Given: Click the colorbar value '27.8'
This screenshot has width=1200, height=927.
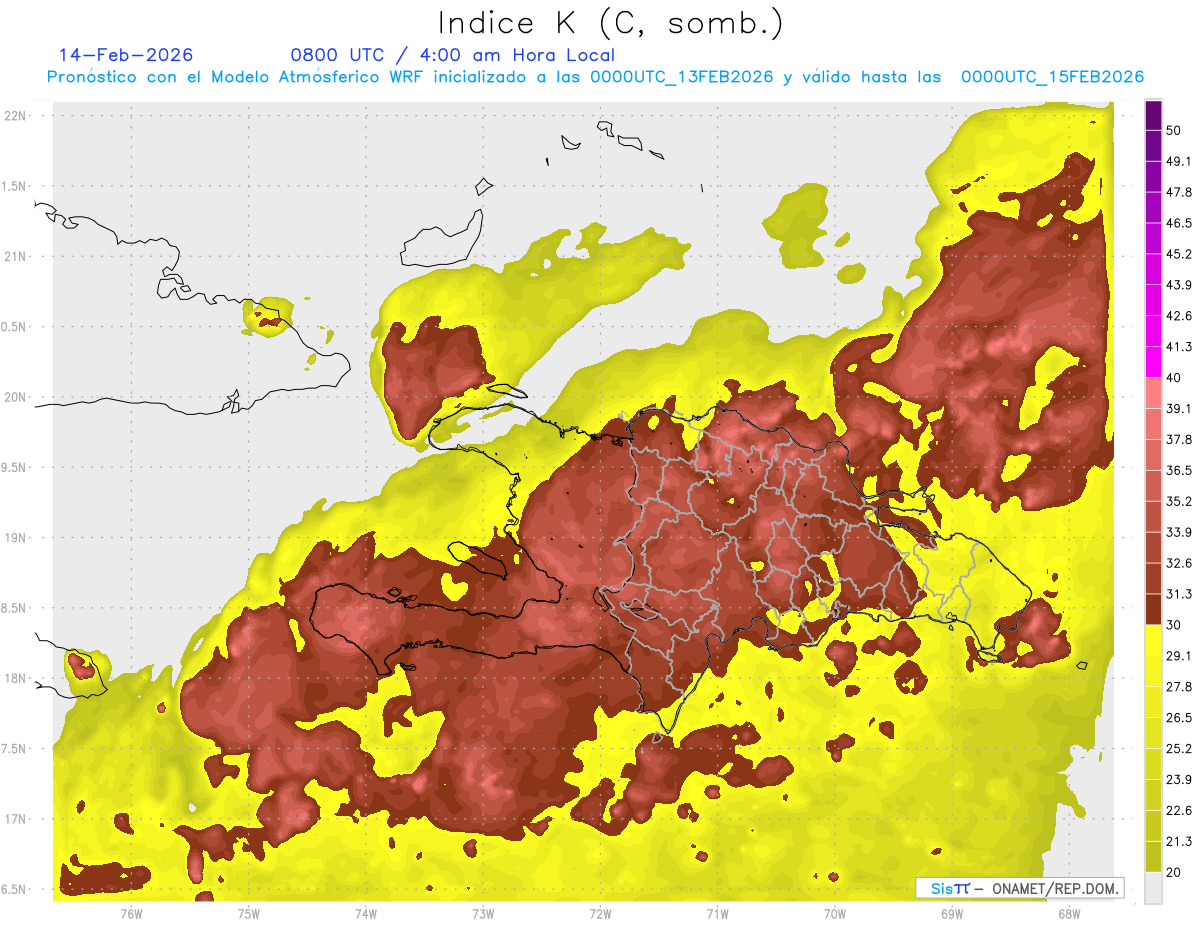Looking at the screenshot, I should click(1179, 687).
